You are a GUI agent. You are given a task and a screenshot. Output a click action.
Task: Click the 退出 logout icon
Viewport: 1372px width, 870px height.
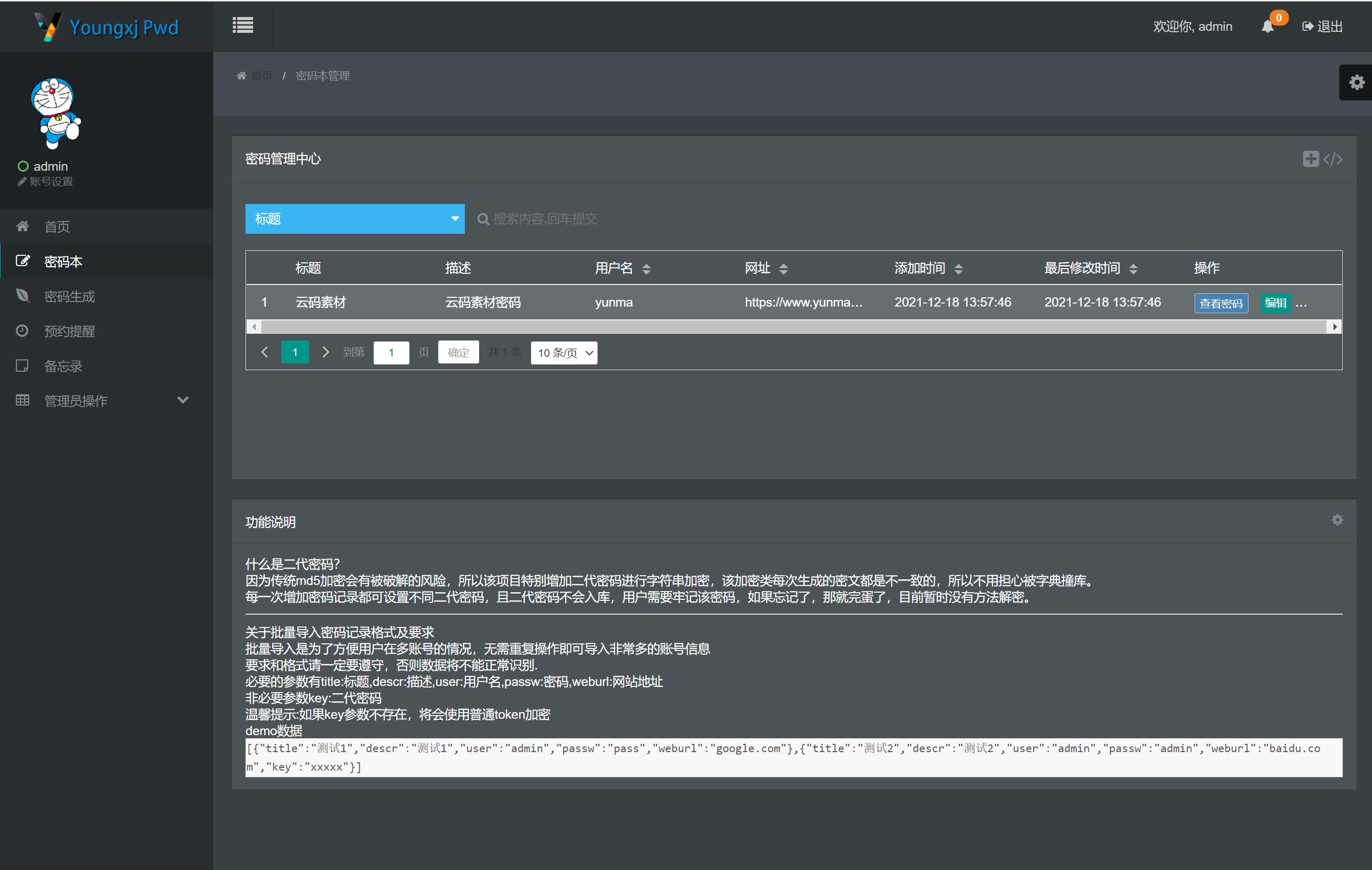point(1307,26)
